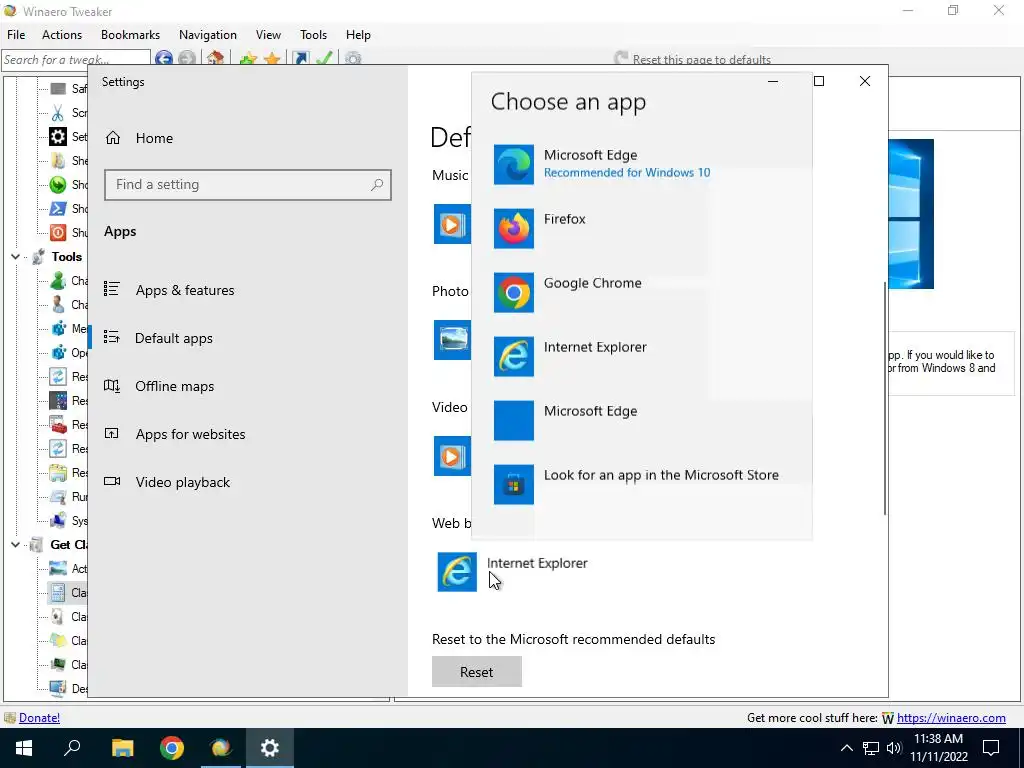Open the Donate! link
1024x768 pixels.
(x=39, y=718)
